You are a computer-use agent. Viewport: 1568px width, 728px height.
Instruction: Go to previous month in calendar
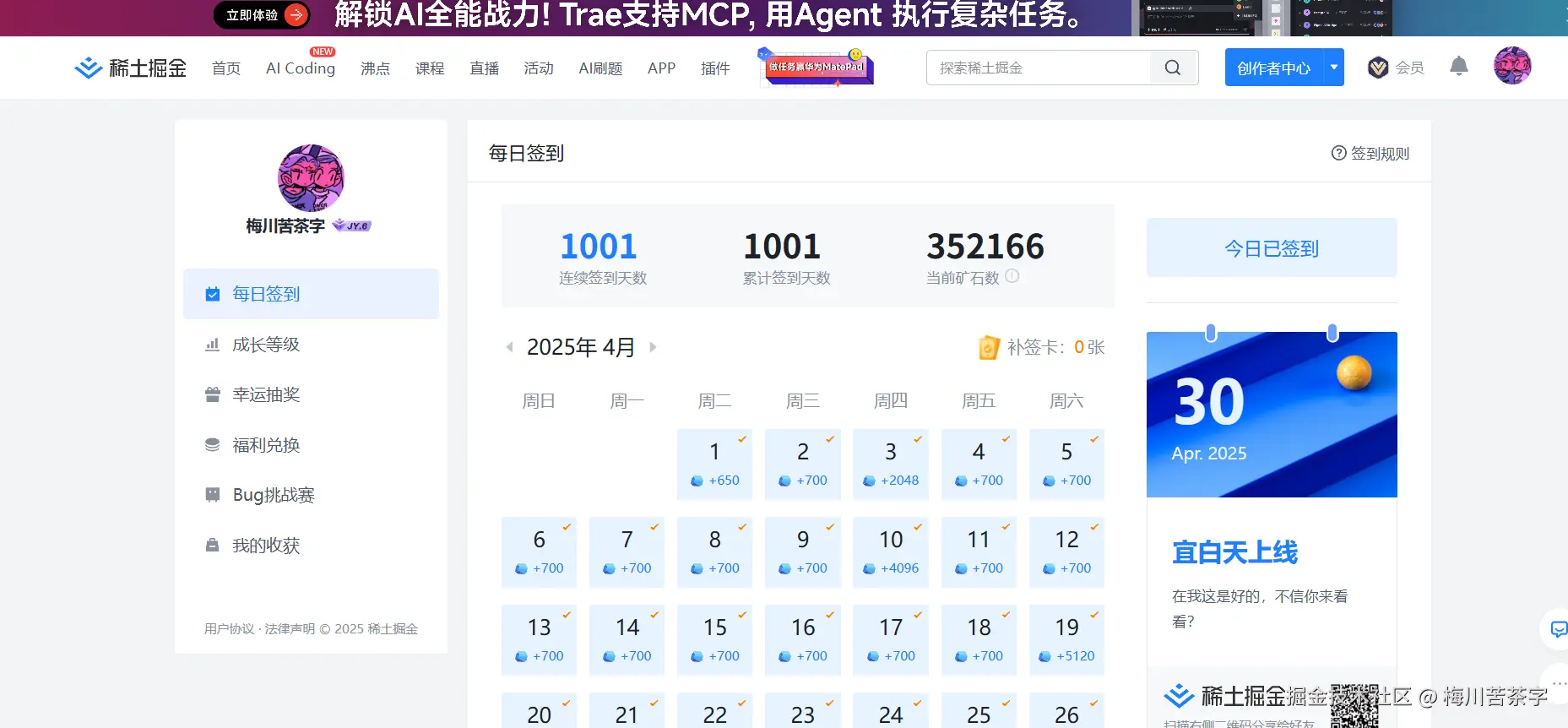(509, 347)
